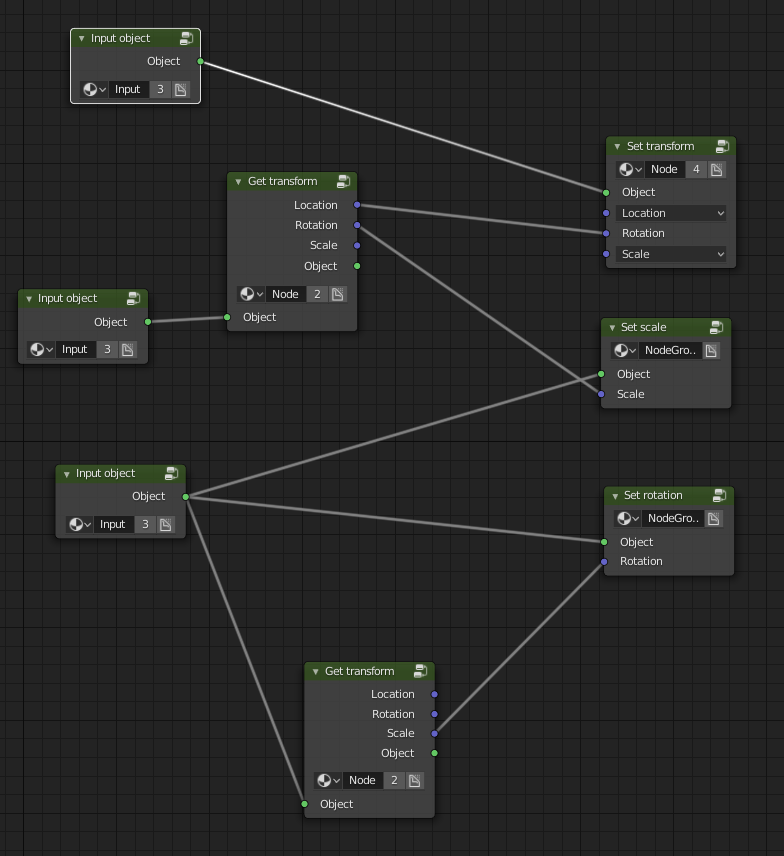Click the node group icon in Set transform header
784x856 pixels.
point(722,146)
